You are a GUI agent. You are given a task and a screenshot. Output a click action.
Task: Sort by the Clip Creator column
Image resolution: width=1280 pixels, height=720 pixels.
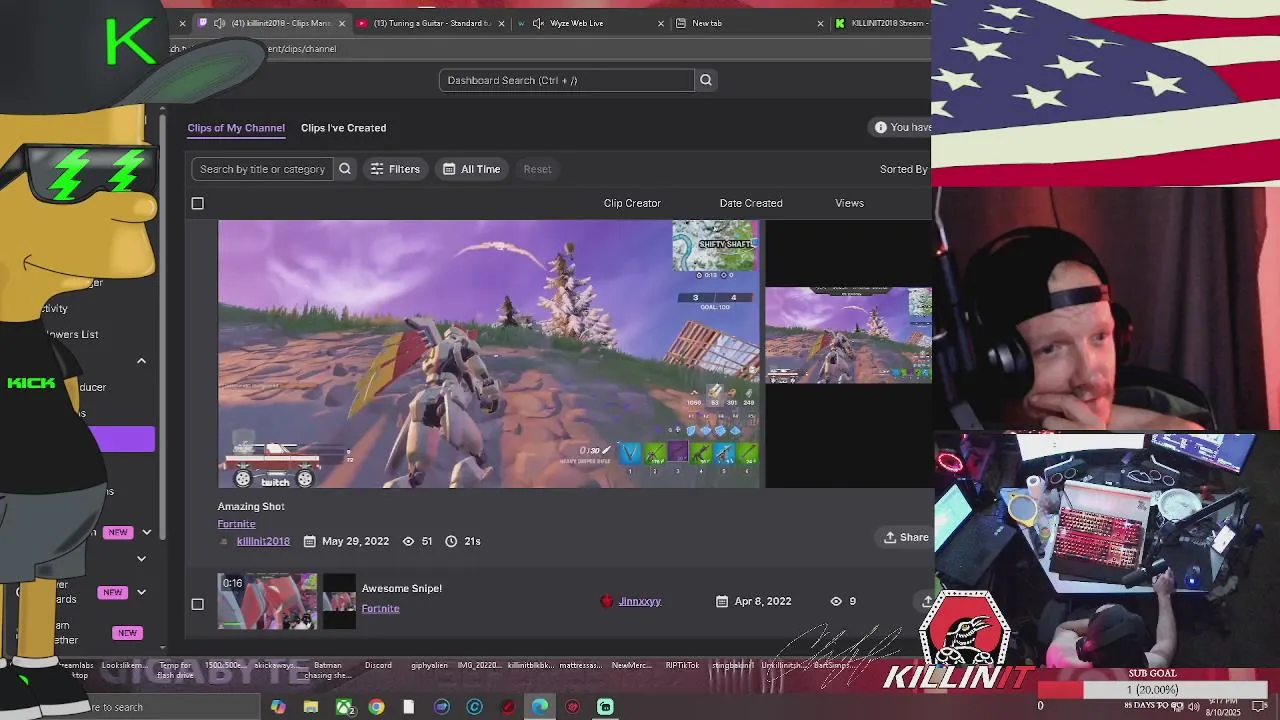pos(632,203)
